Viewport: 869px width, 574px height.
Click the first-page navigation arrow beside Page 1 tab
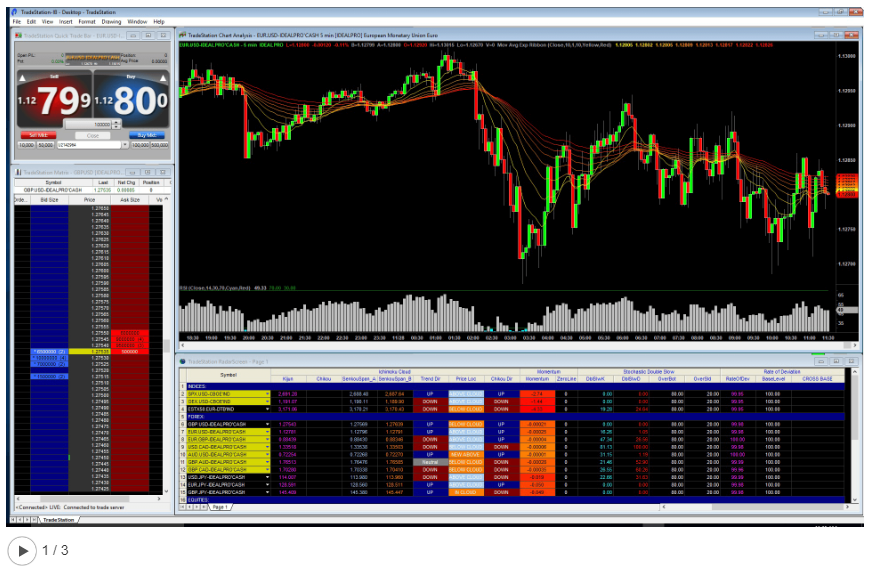[183, 507]
